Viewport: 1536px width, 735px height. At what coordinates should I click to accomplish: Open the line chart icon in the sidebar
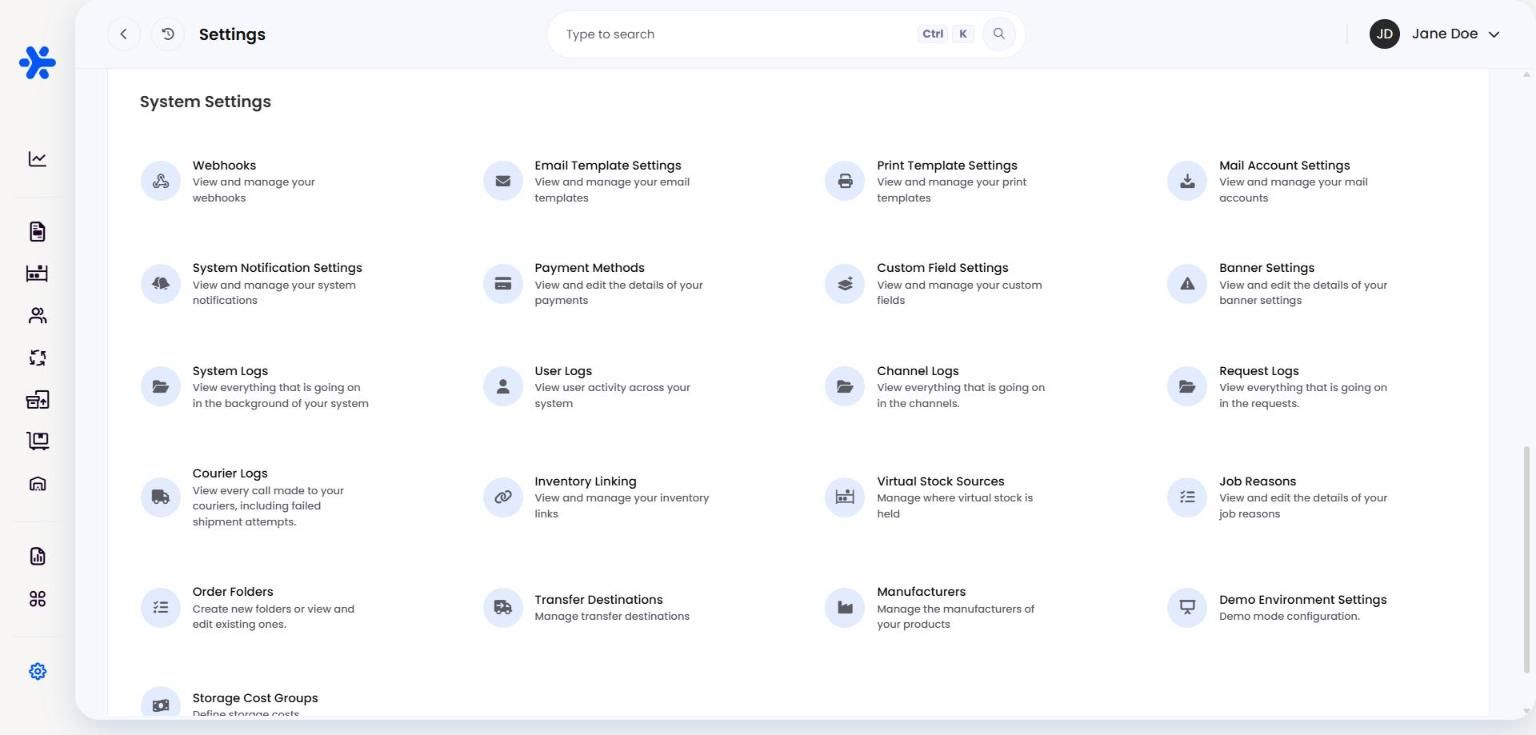point(37,159)
